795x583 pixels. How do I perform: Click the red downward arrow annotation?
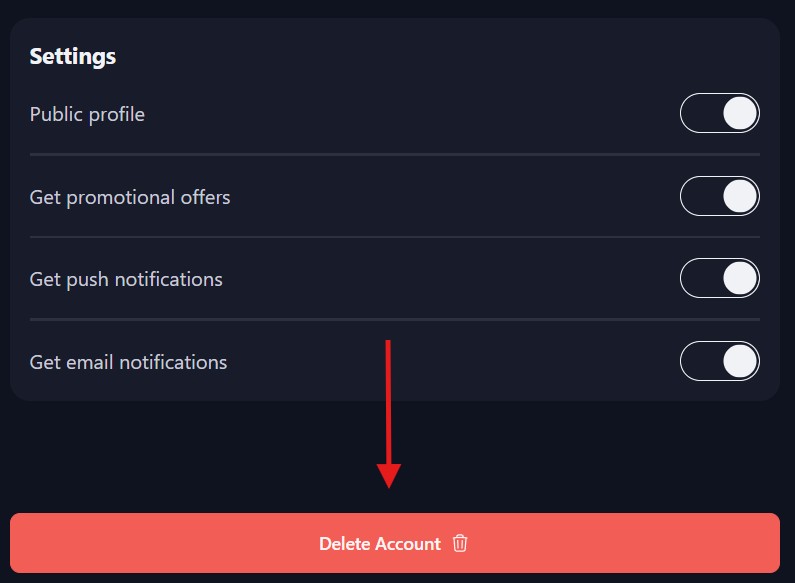pos(388,412)
